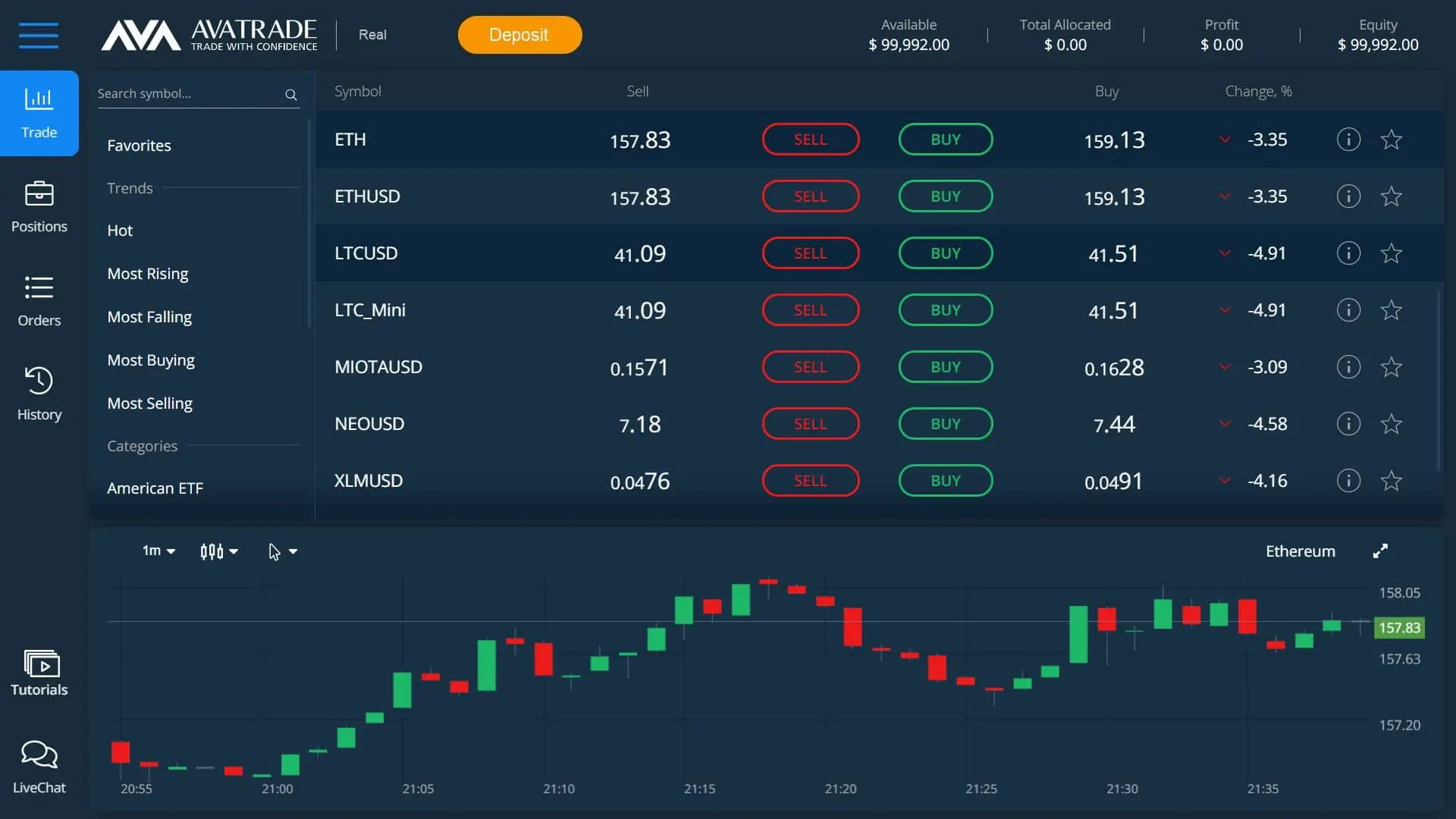Add LTCUSD to favorites with the star

(x=1392, y=253)
